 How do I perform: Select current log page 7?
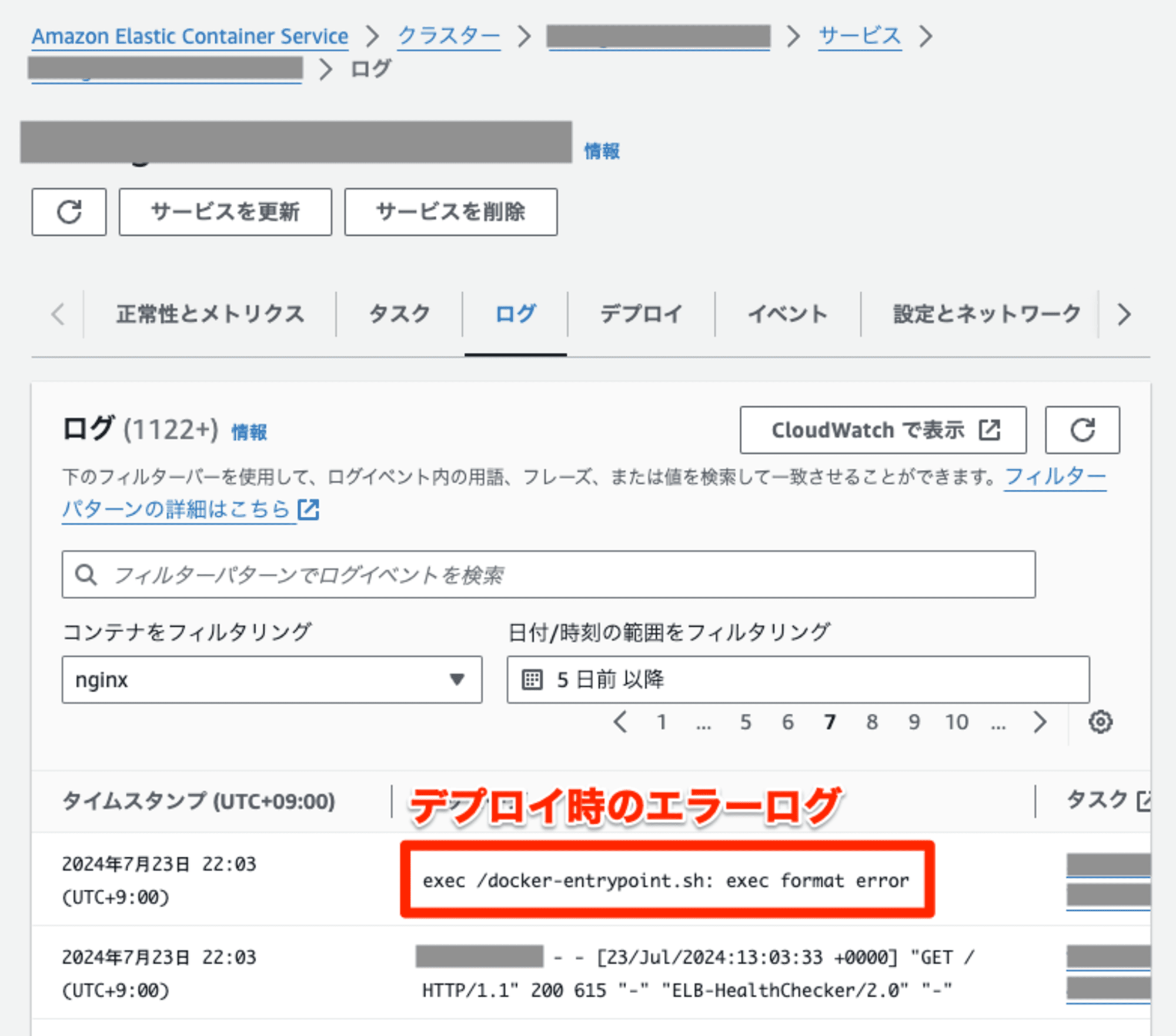[x=830, y=722]
